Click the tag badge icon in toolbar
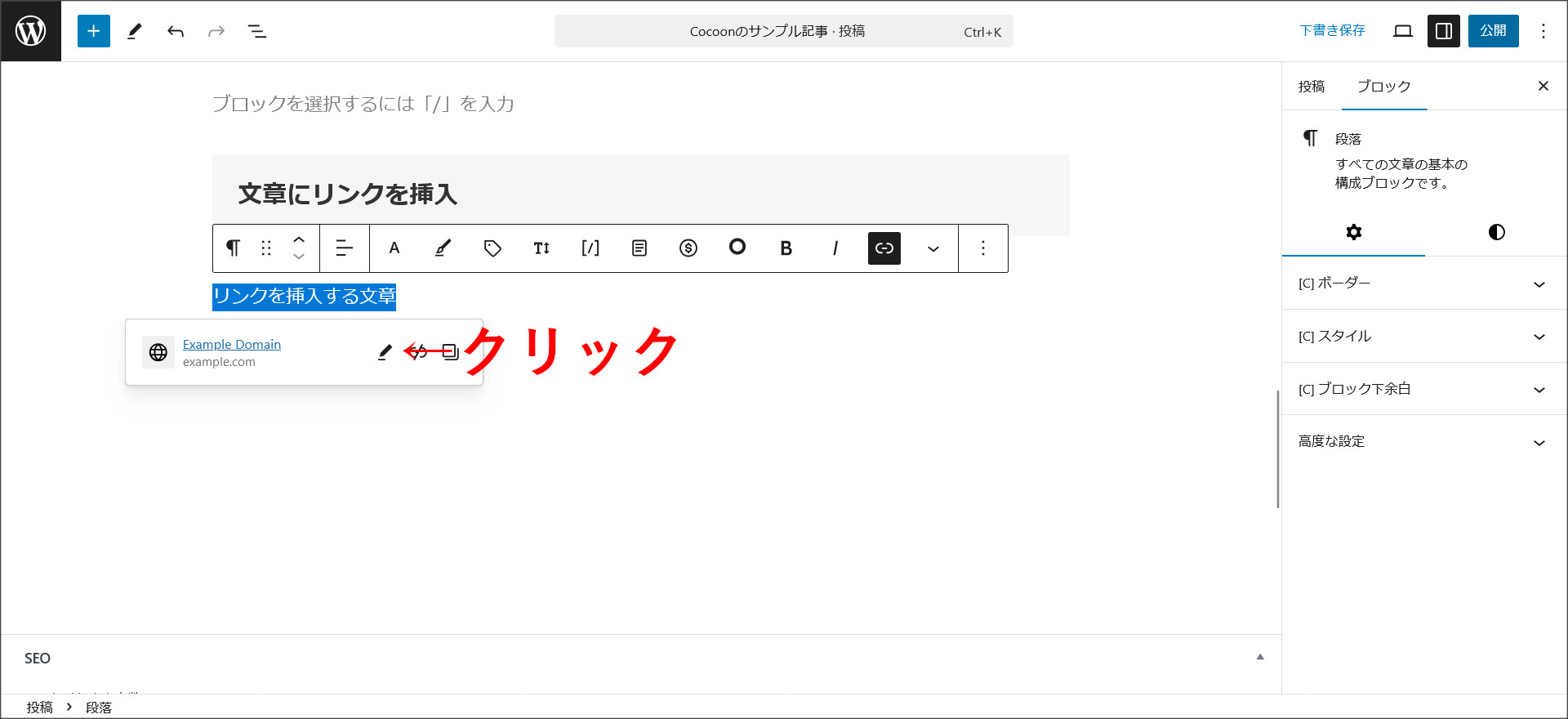The height and width of the screenshot is (719, 1568). point(492,248)
